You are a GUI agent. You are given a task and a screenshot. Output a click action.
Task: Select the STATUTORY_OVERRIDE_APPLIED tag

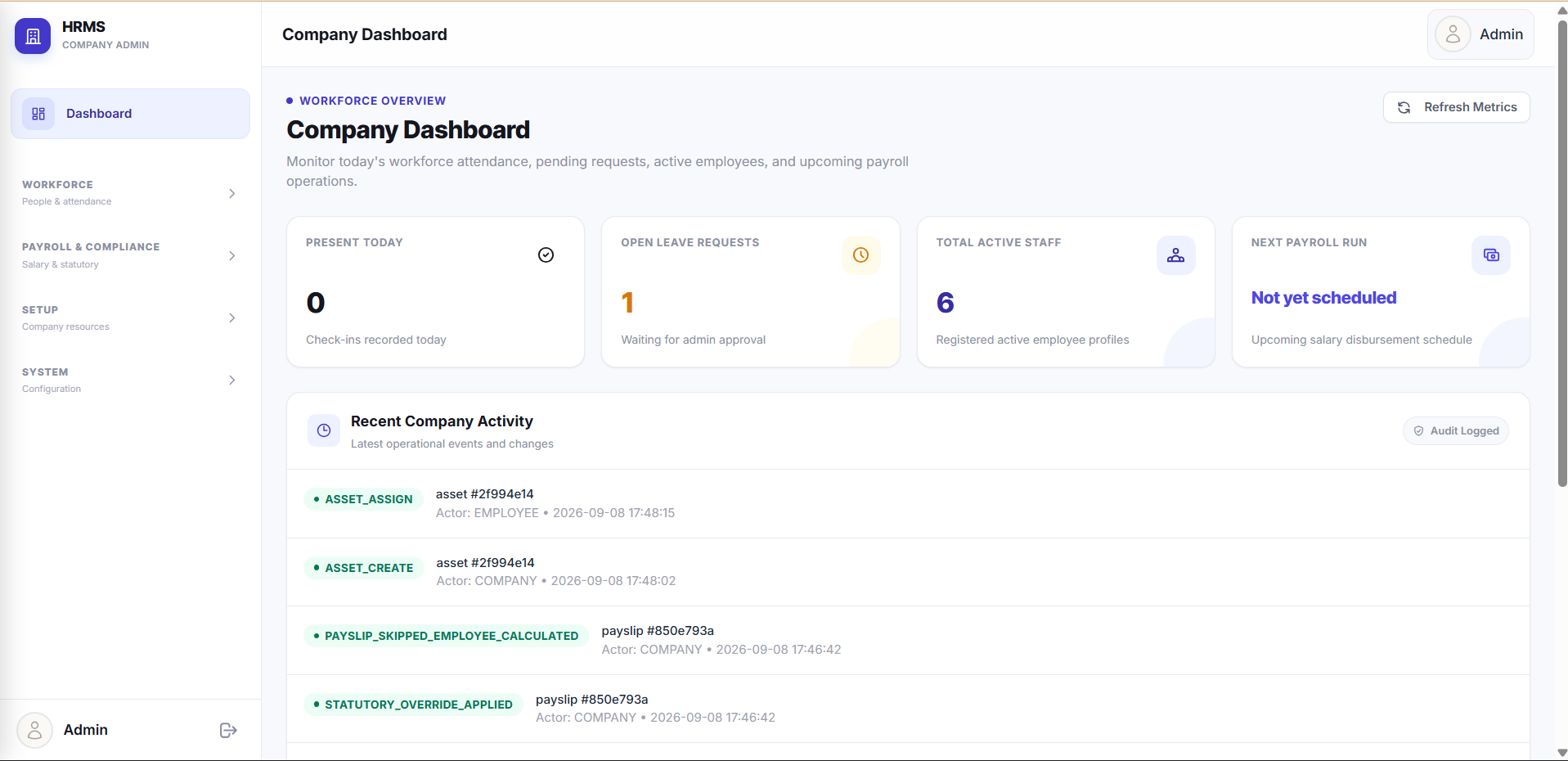tap(413, 705)
